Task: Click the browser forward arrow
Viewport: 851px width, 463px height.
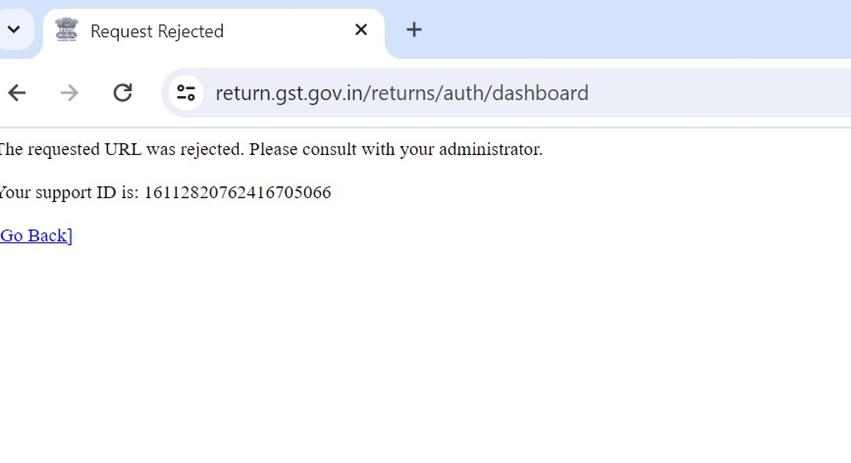Action: (x=69, y=93)
